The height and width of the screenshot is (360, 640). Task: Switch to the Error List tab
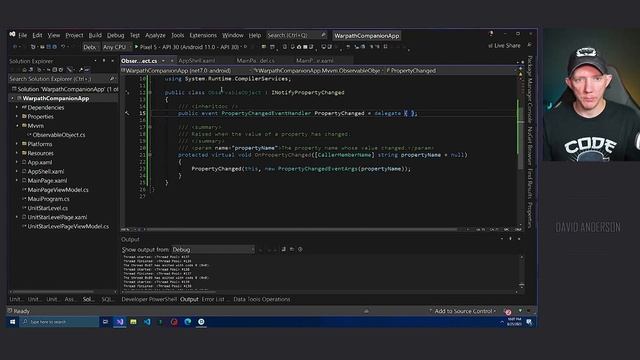[x=213, y=299]
